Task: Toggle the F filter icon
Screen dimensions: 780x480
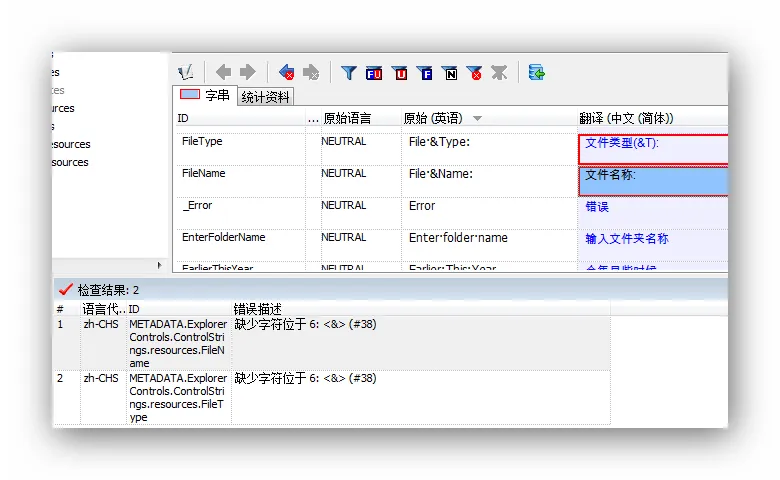Action: (425, 72)
